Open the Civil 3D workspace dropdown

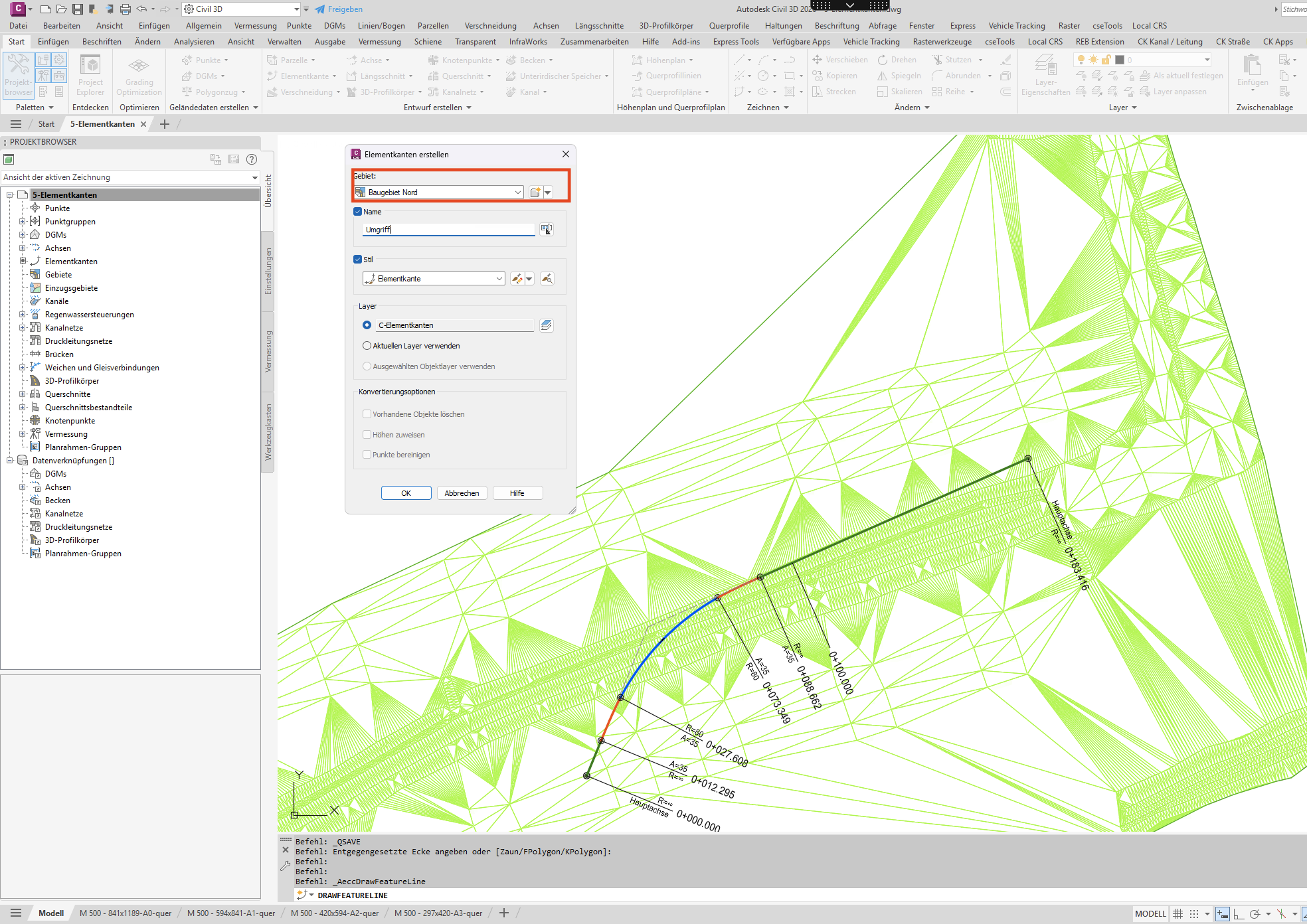click(242, 9)
